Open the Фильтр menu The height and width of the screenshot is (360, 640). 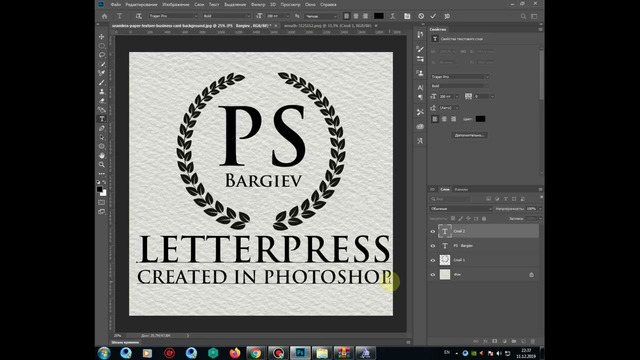[258, 4]
